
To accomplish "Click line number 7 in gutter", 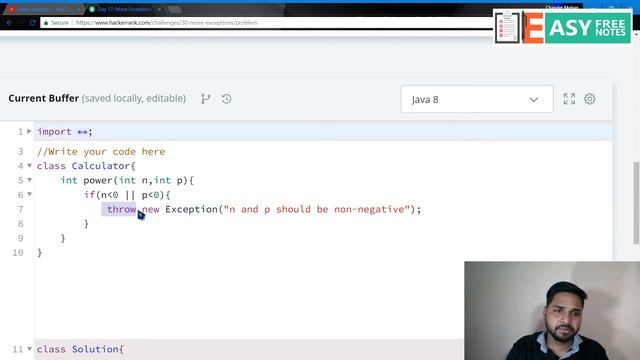I will [x=20, y=209].
